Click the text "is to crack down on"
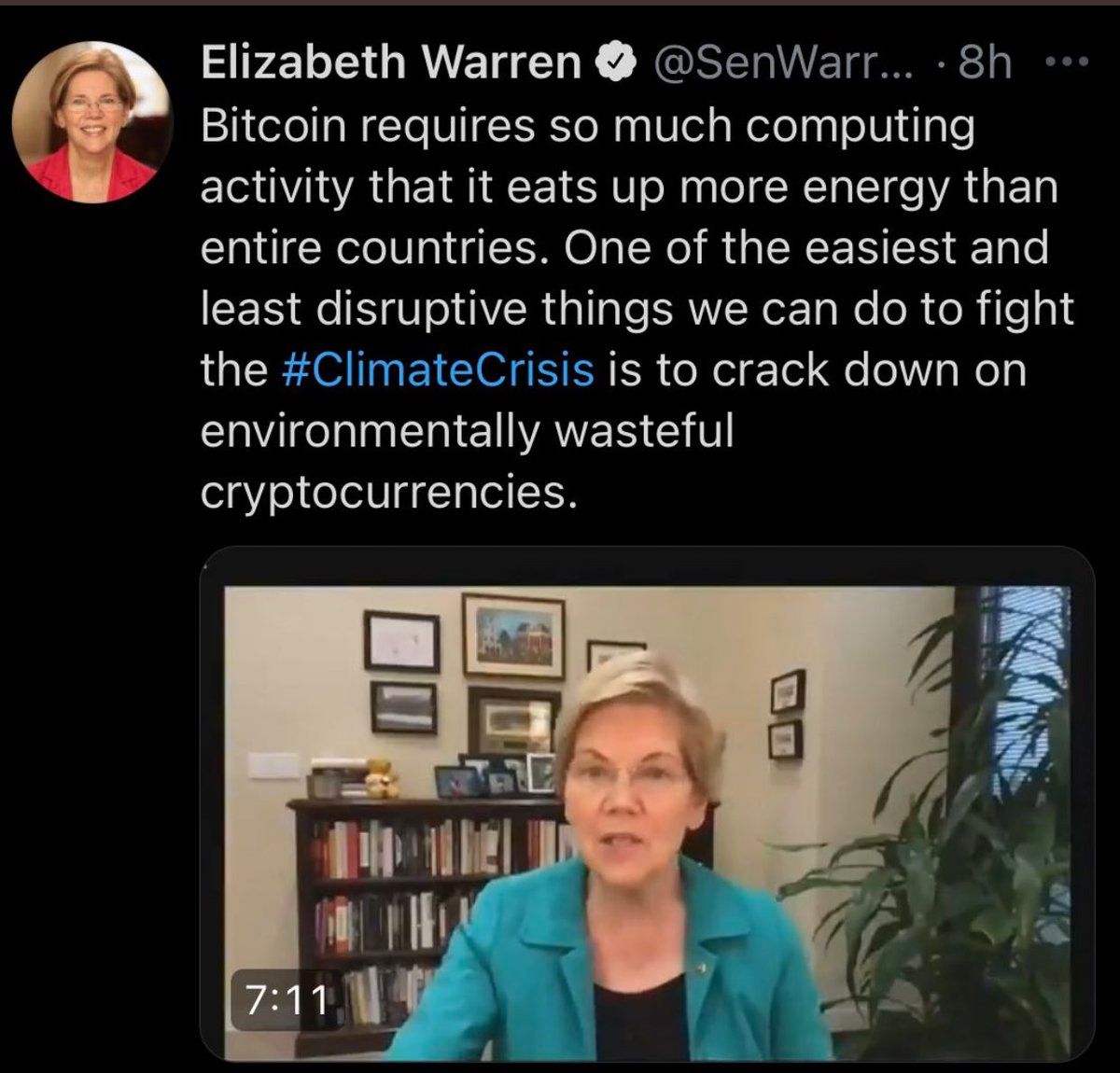The width and height of the screenshot is (1120, 1073). point(818,369)
